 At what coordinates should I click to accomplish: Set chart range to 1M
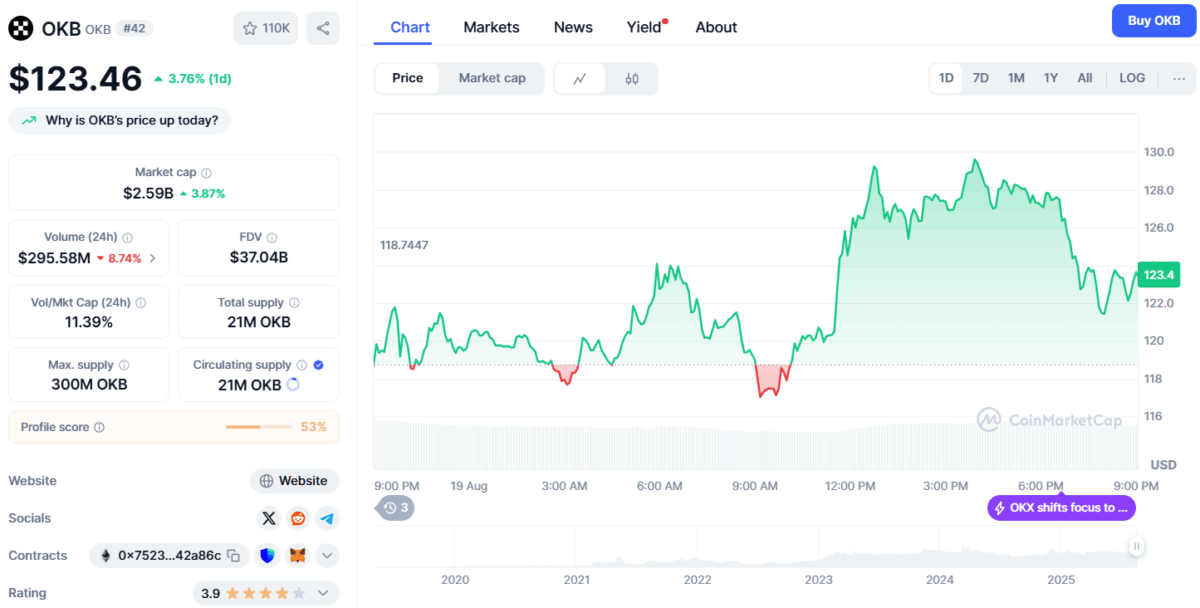pos(1016,78)
